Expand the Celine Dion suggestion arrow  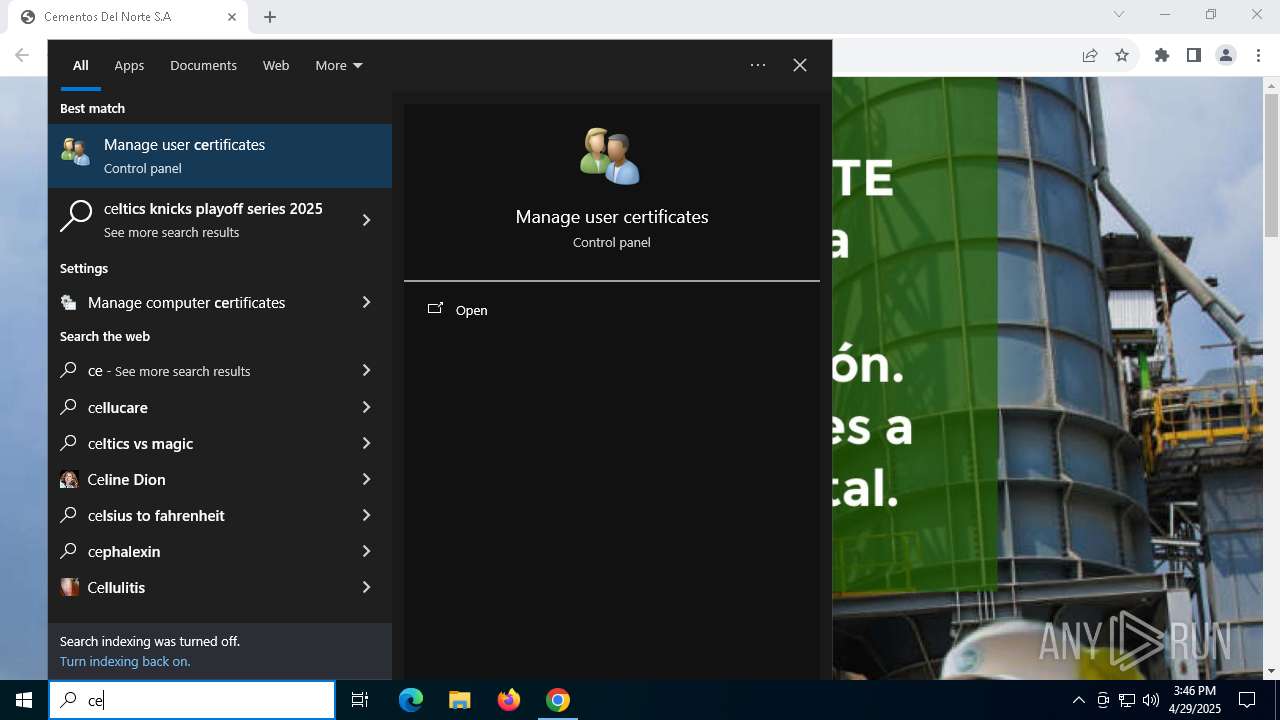pyautogui.click(x=366, y=479)
